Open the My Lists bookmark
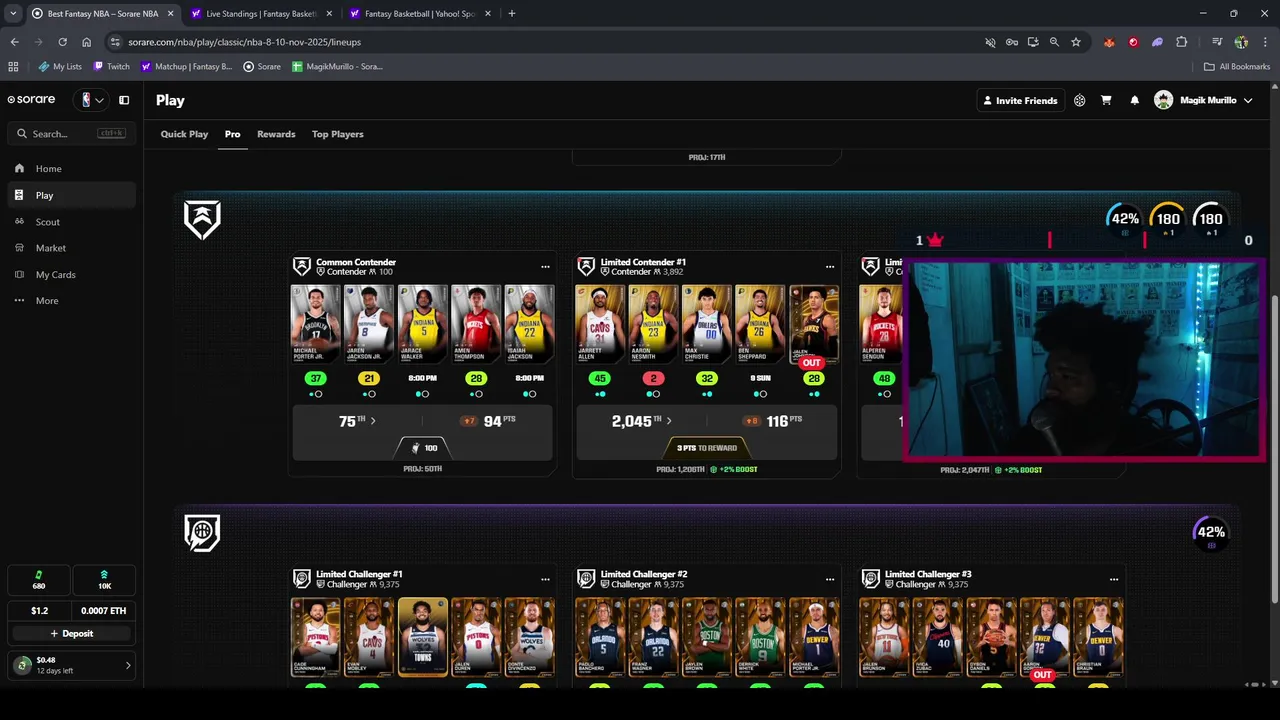Viewport: 1280px width, 720px height. coord(60,67)
